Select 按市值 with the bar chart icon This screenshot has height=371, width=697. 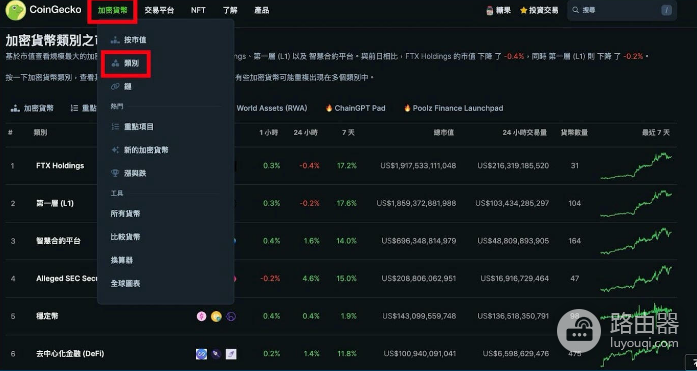click(x=128, y=40)
